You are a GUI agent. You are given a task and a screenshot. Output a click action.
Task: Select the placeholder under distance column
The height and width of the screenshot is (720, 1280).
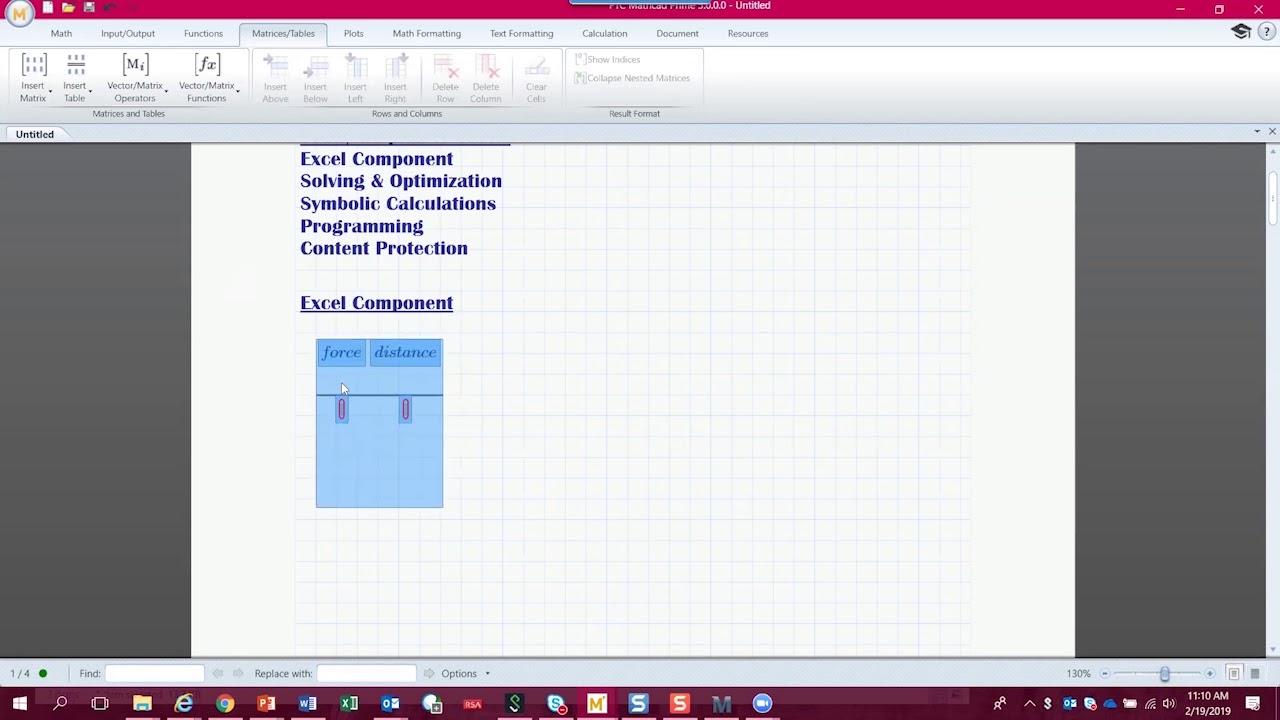(x=405, y=409)
